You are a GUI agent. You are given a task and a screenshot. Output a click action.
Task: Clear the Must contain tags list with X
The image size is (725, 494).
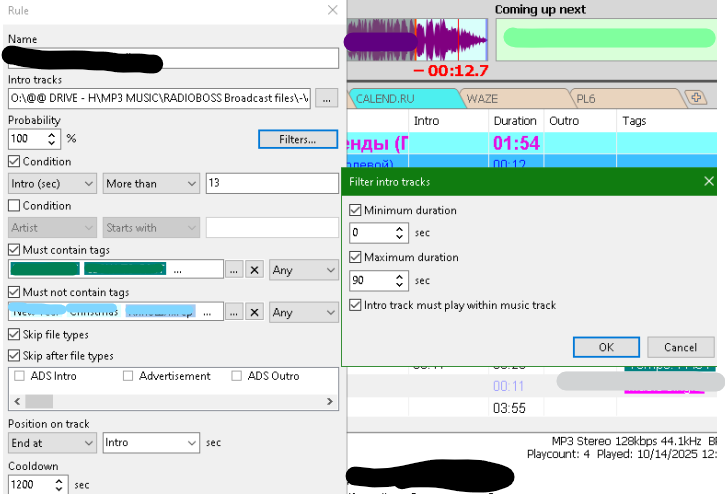[x=254, y=270]
